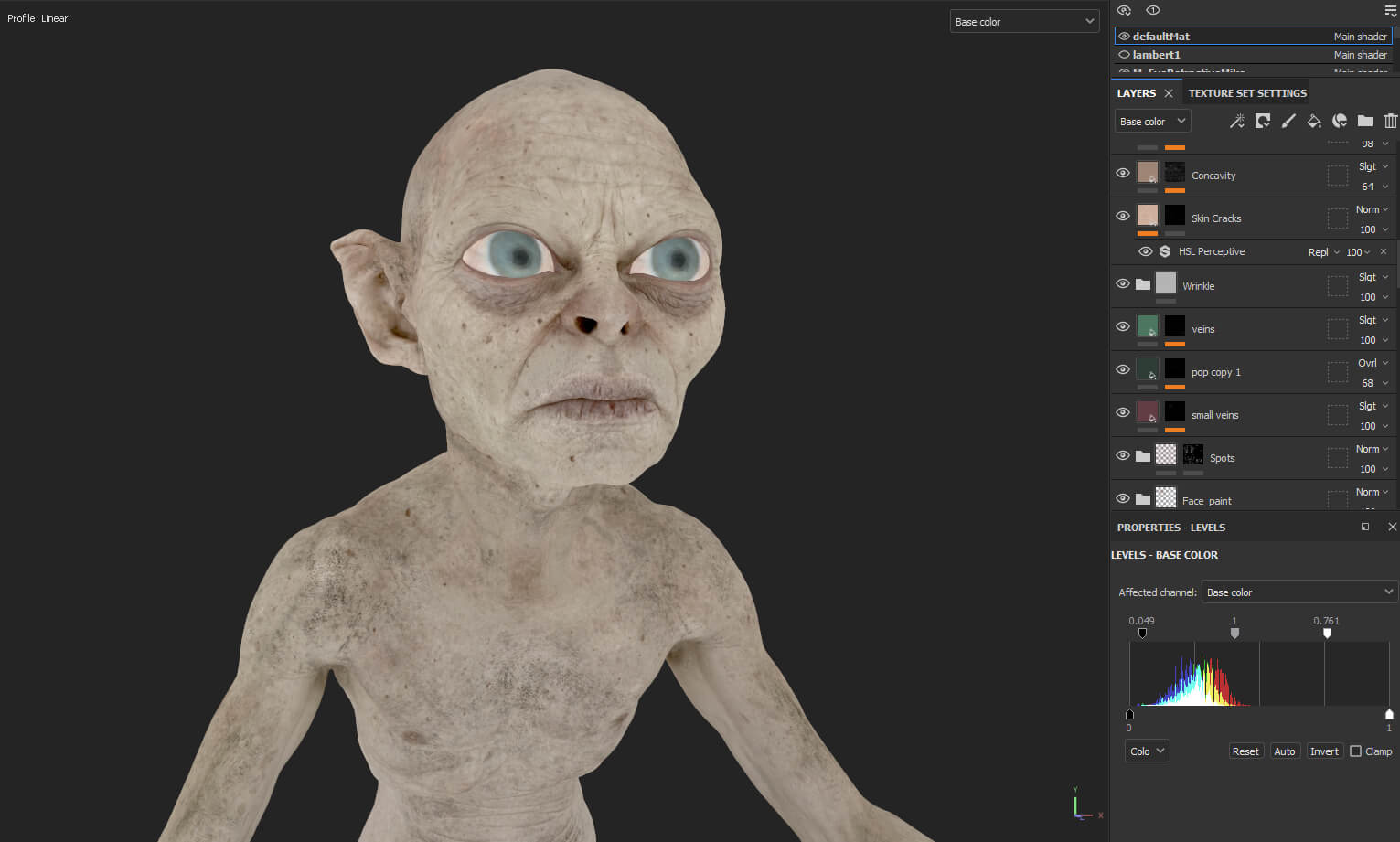Image resolution: width=1400 pixels, height=842 pixels.
Task: Close the Layers tab with the X
Action: click(x=1169, y=93)
